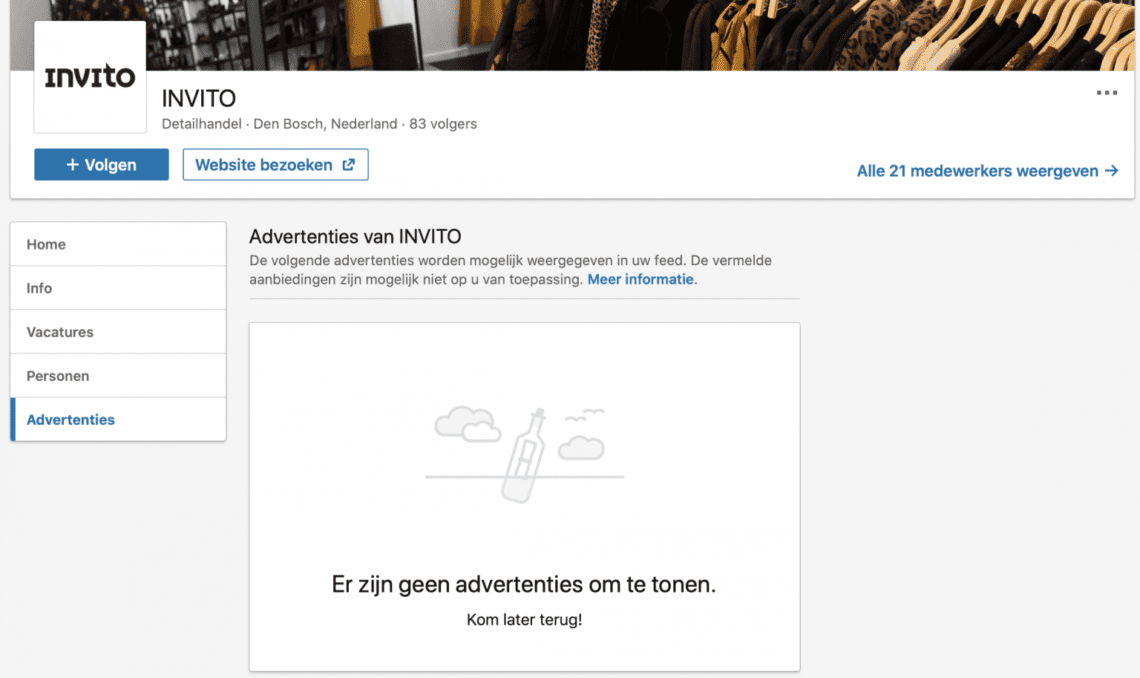The width and height of the screenshot is (1140, 678).
Task: Click the 'Detailhandel' industry text
Action: tap(201, 124)
